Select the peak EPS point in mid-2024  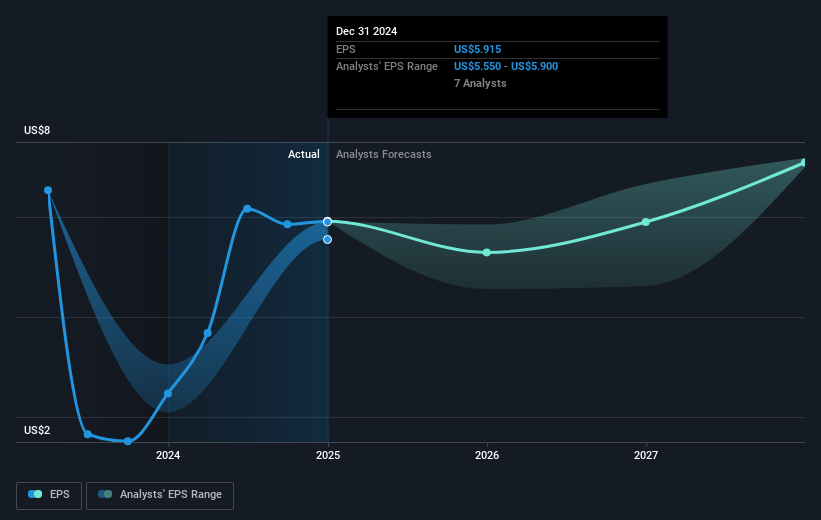tap(247, 208)
